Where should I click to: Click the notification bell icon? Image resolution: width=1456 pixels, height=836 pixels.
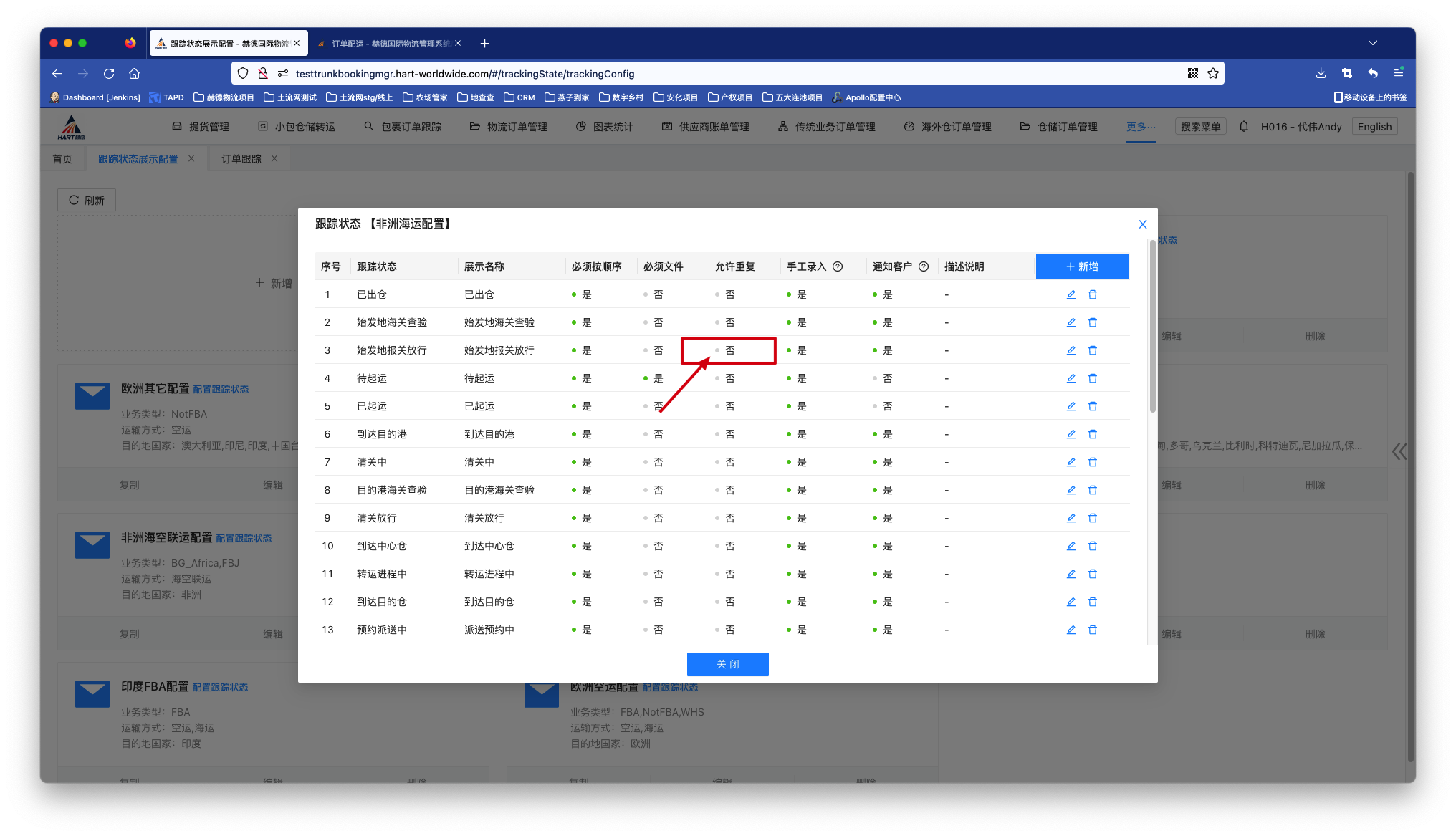(x=1244, y=127)
